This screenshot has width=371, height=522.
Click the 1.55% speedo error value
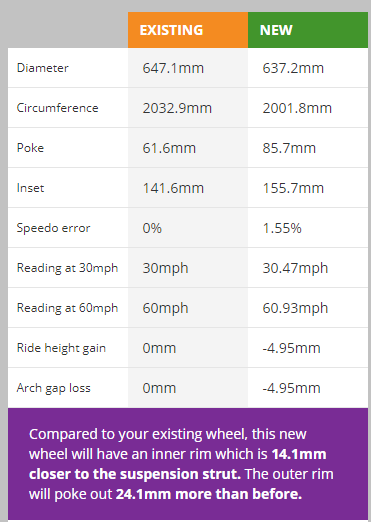pos(282,228)
